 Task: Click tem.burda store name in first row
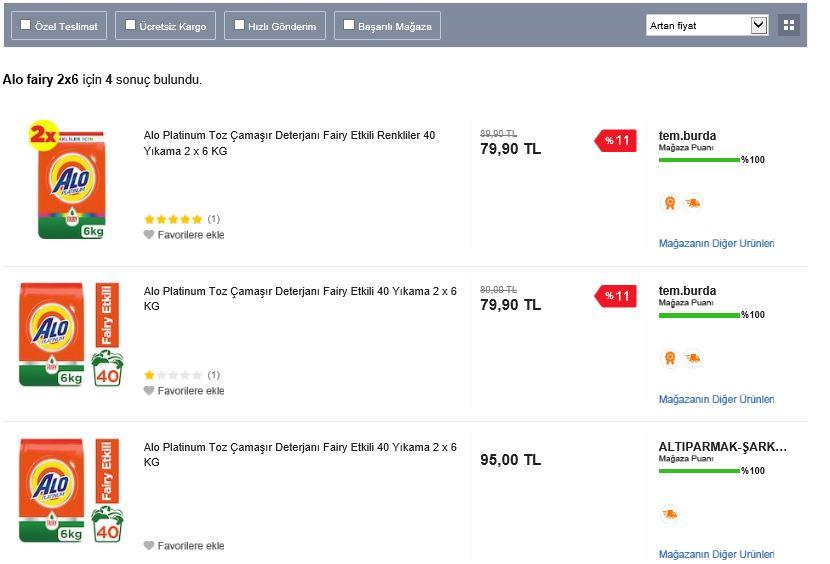click(x=687, y=136)
